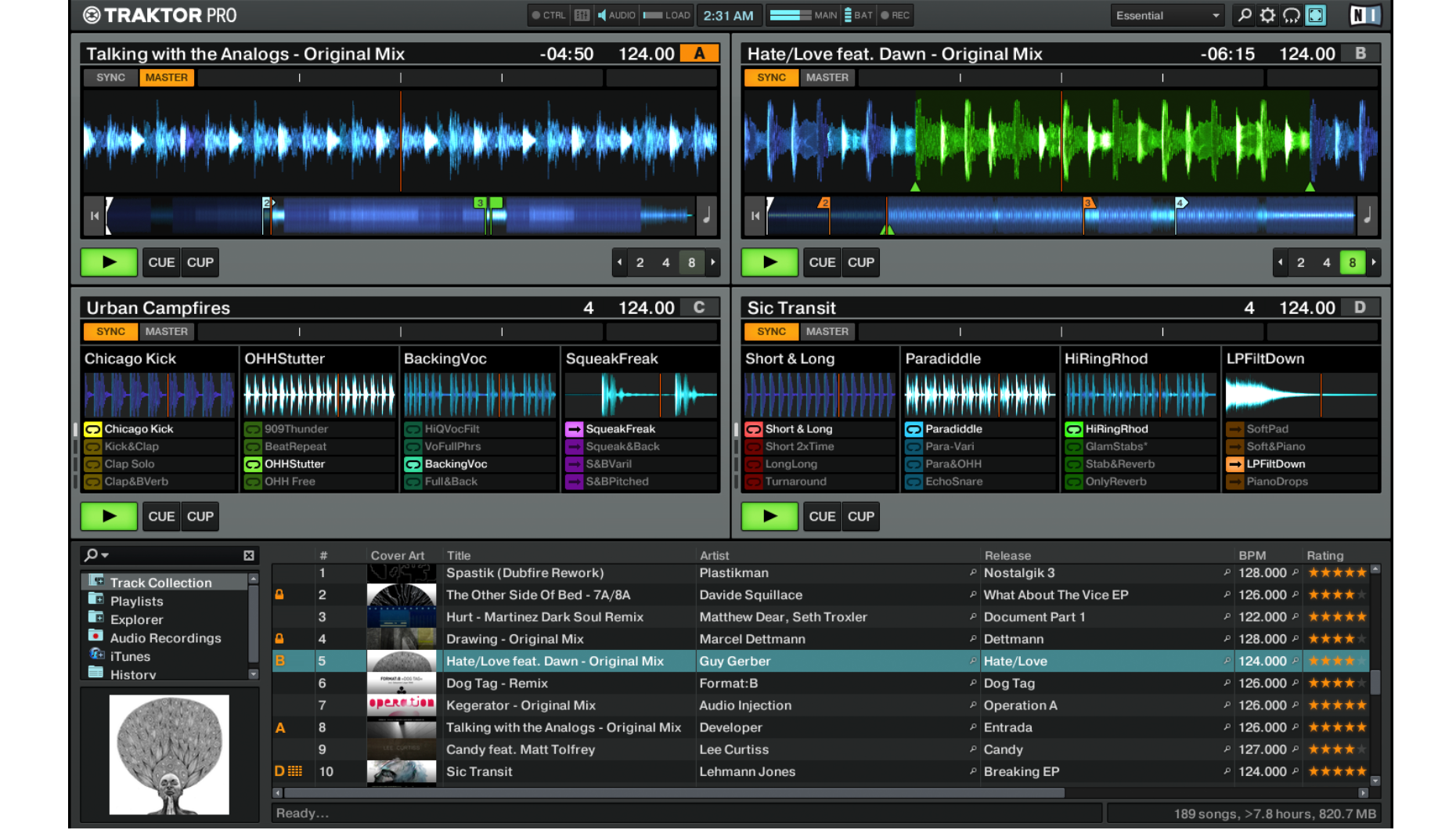Jump to track start on Deck A stripe
Image resolution: width=1456 pixels, height=830 pixels.
tap(95, 215)
